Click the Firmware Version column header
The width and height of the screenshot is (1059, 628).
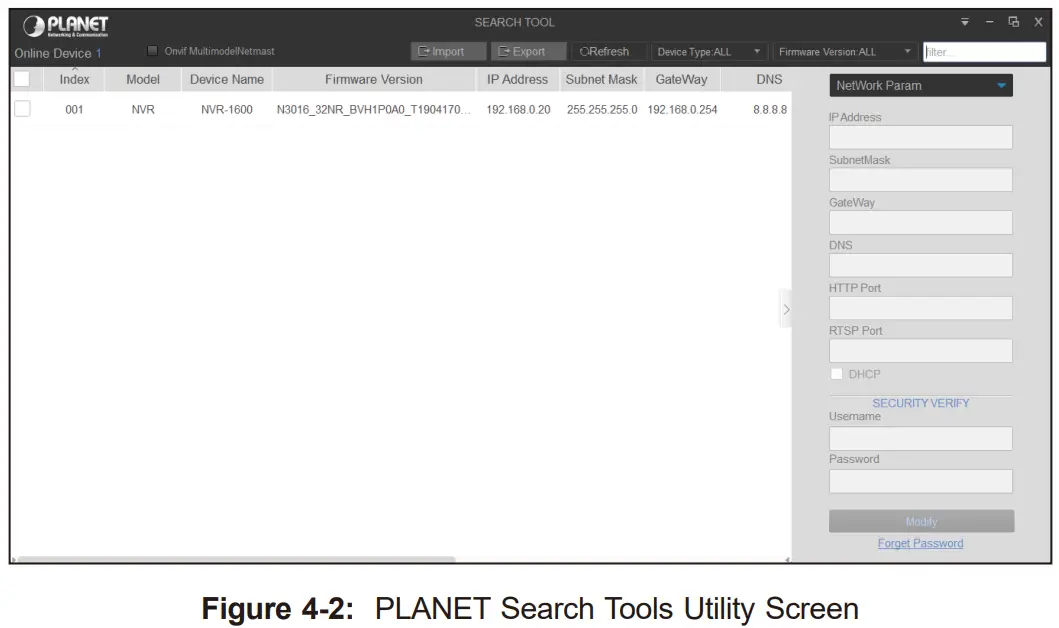374,79
